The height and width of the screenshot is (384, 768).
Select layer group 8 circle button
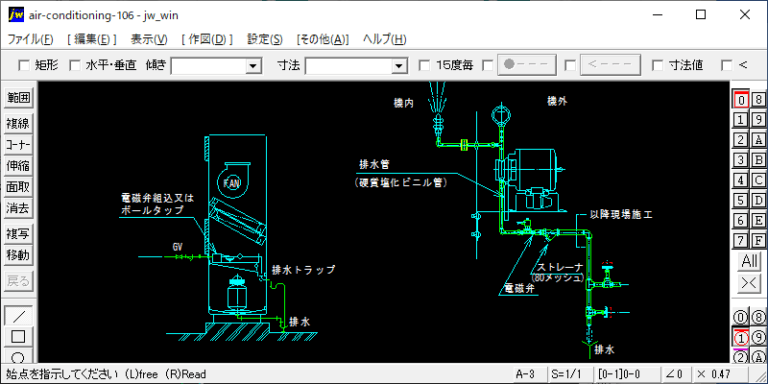(x=758, y=317)
